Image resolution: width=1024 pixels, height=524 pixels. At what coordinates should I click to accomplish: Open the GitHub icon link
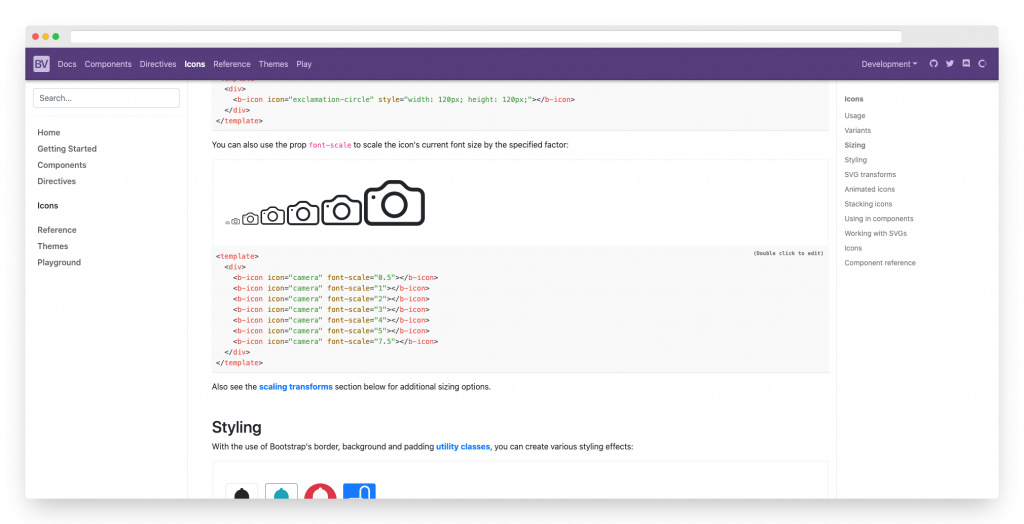click(933, 63)
